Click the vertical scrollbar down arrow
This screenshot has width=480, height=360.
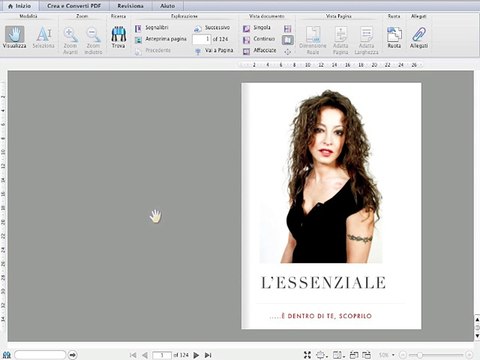click(x=477, y=336)
